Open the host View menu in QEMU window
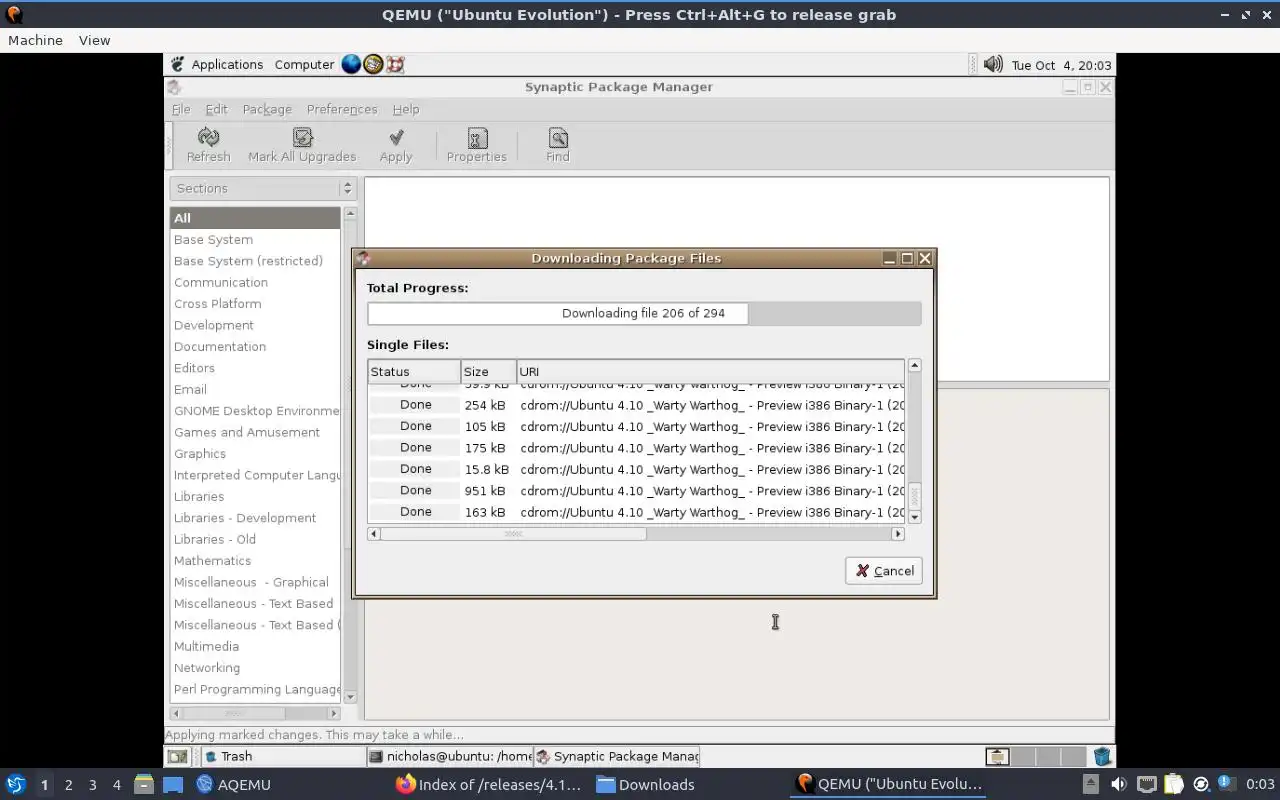 point(94,40)
